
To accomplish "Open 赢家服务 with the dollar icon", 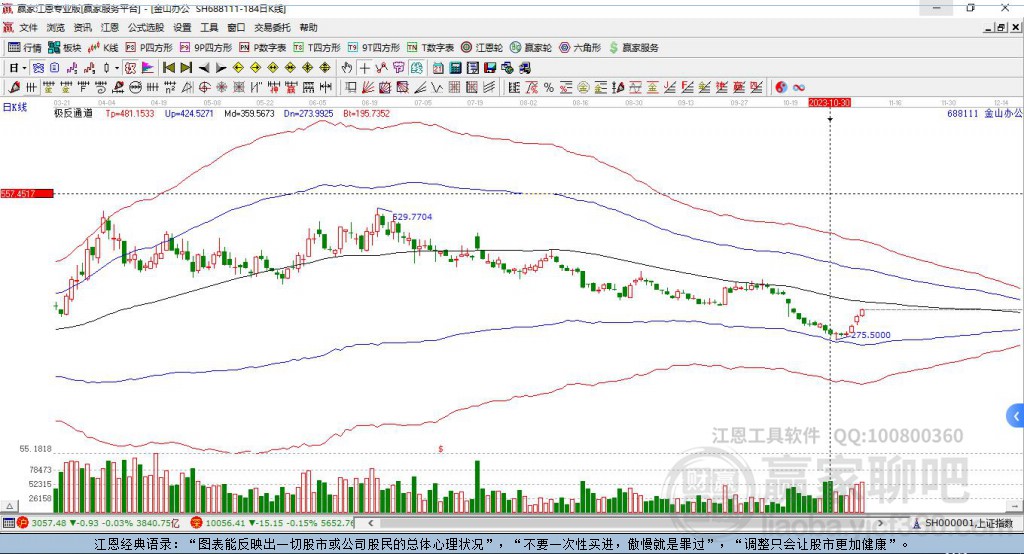I will [633, 48].
